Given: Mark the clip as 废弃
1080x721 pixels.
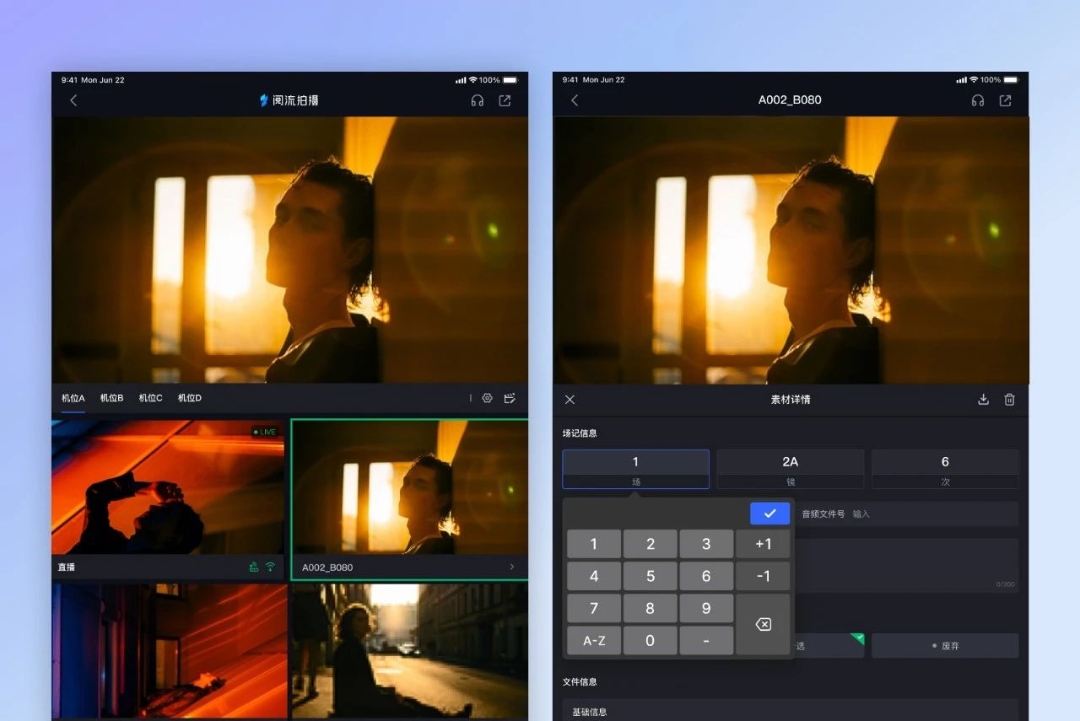Looking at the screenshot, I should 945,646.
